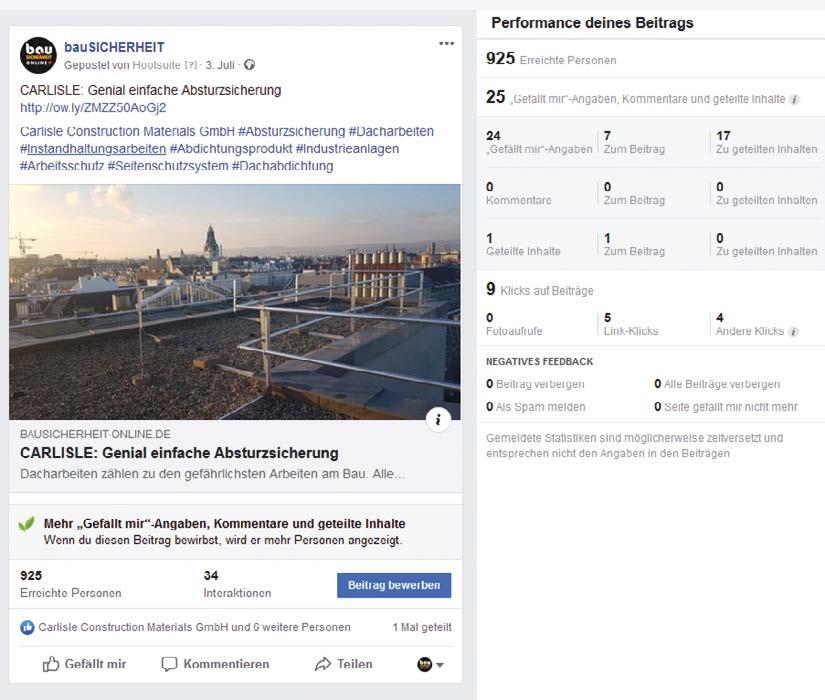Viewport: 825px width, 700px height.
Task: Click the '0 Beitrag verbergen' feedback entry
Action: click(535, 384)
